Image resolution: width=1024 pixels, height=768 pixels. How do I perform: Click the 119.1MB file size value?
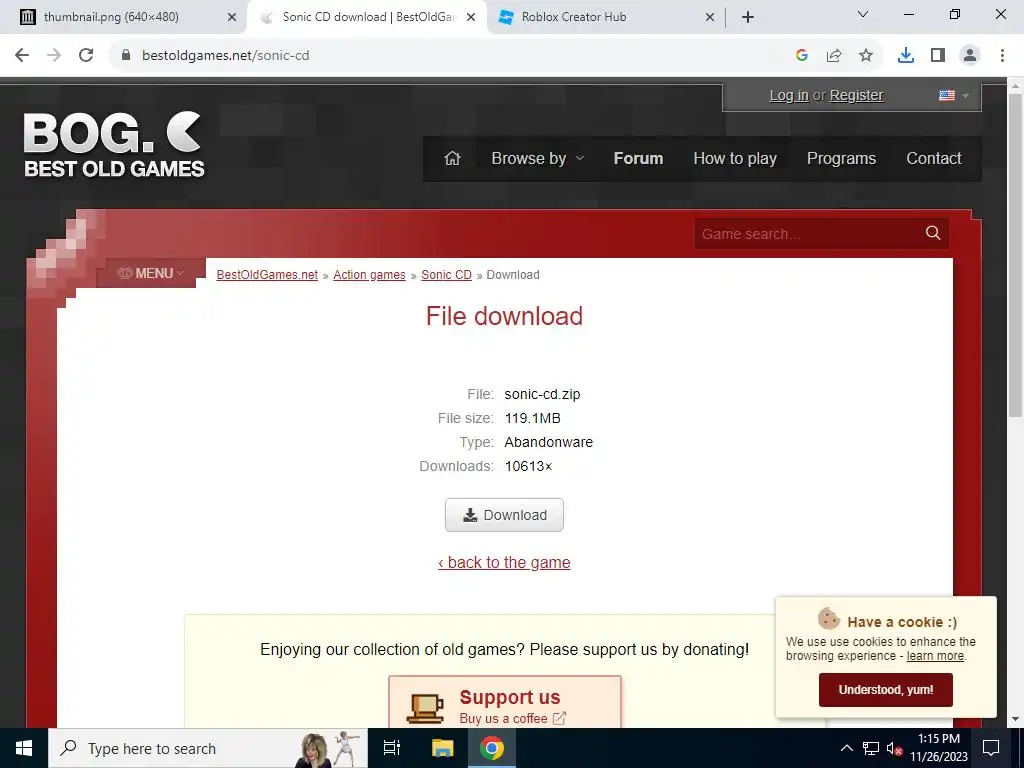click(532, 418)
